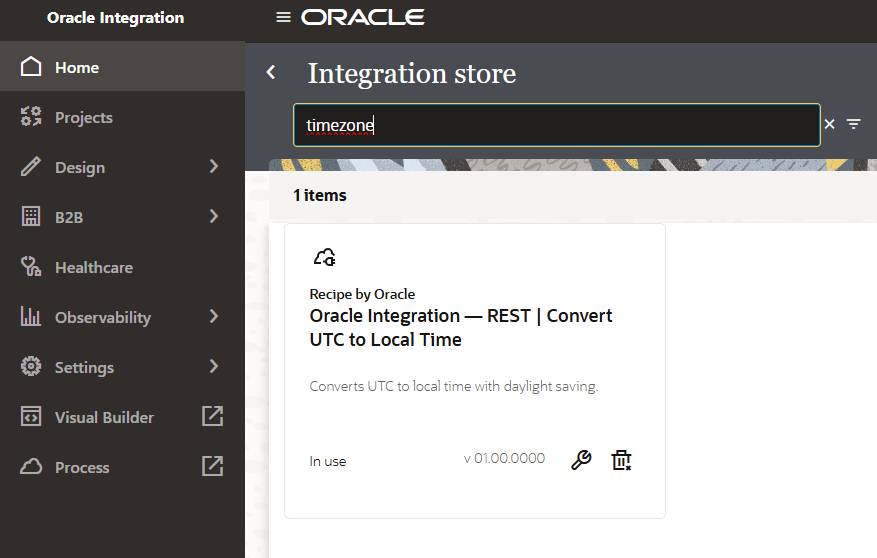Go to Home in the sidebar
Image resolution: width=877 pixels, height=558 pixels.
[77, 68]
